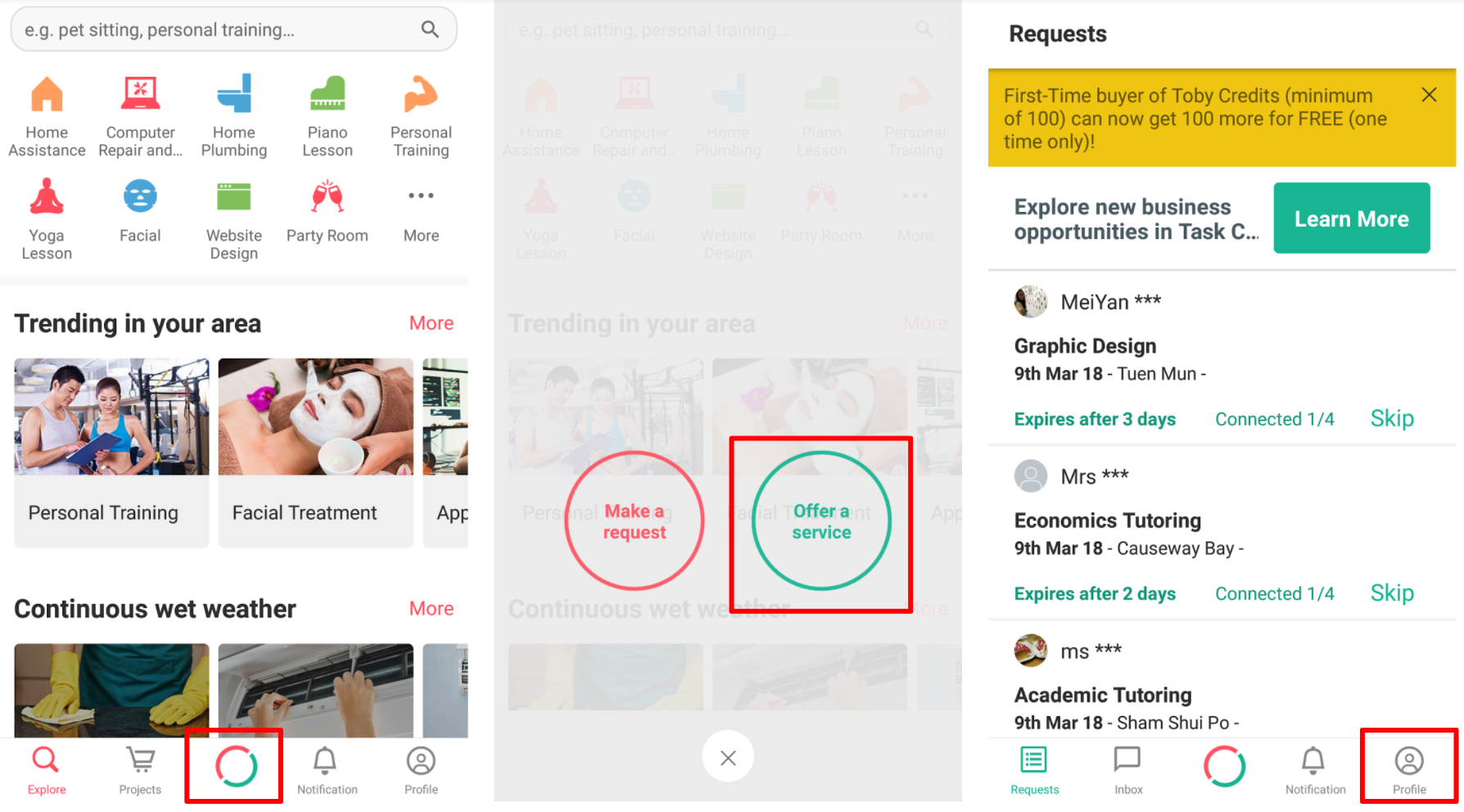Show more Continuous wet weather items
The width and height of the screenshot is (1464, 812).
coord(432,609)
